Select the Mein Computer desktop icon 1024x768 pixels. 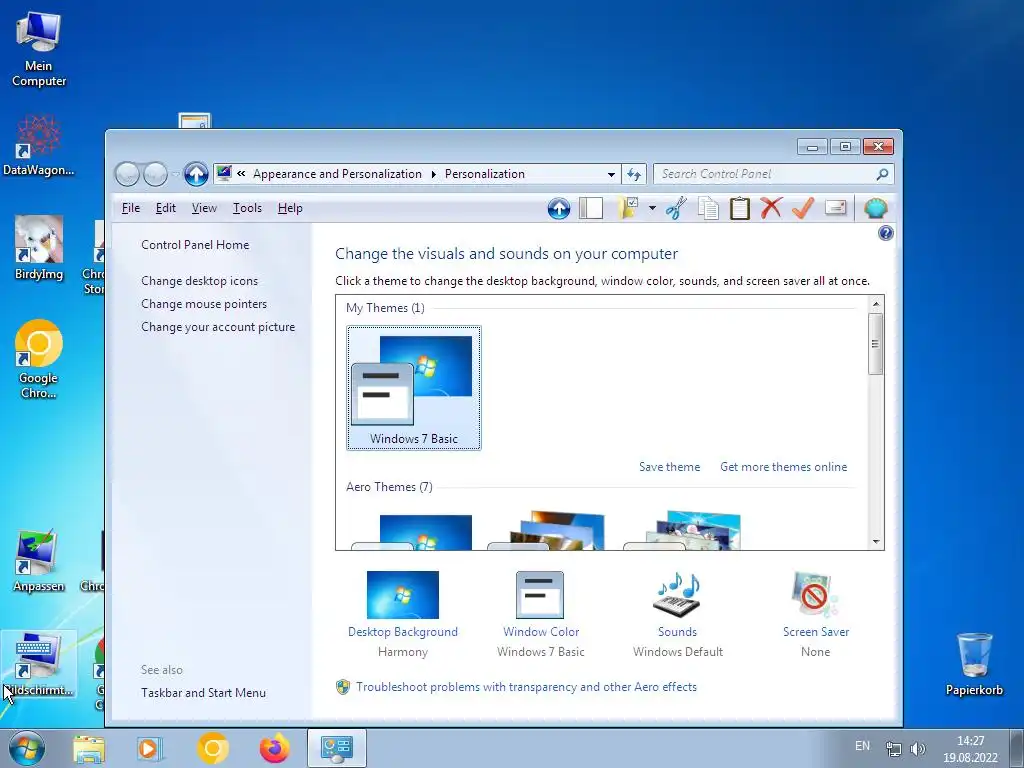[x=39, y=50]
